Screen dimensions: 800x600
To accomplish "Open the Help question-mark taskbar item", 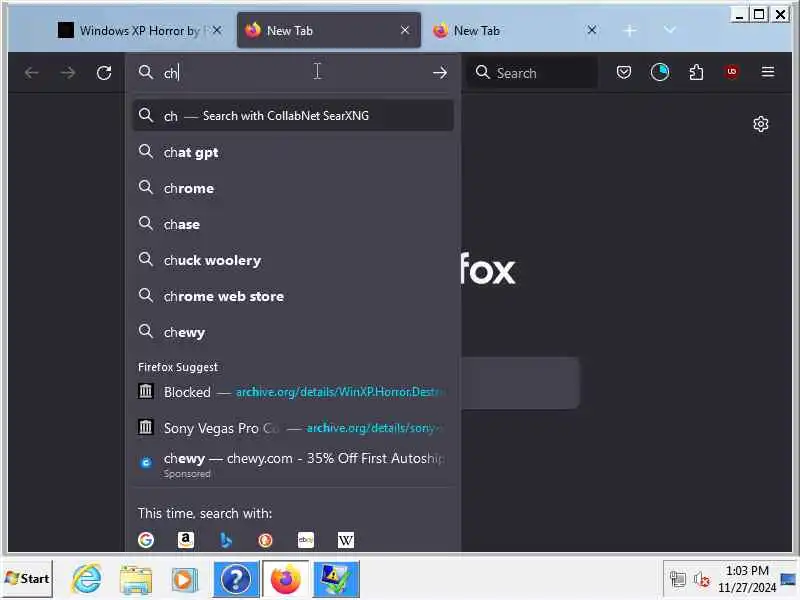I will 236,579.
